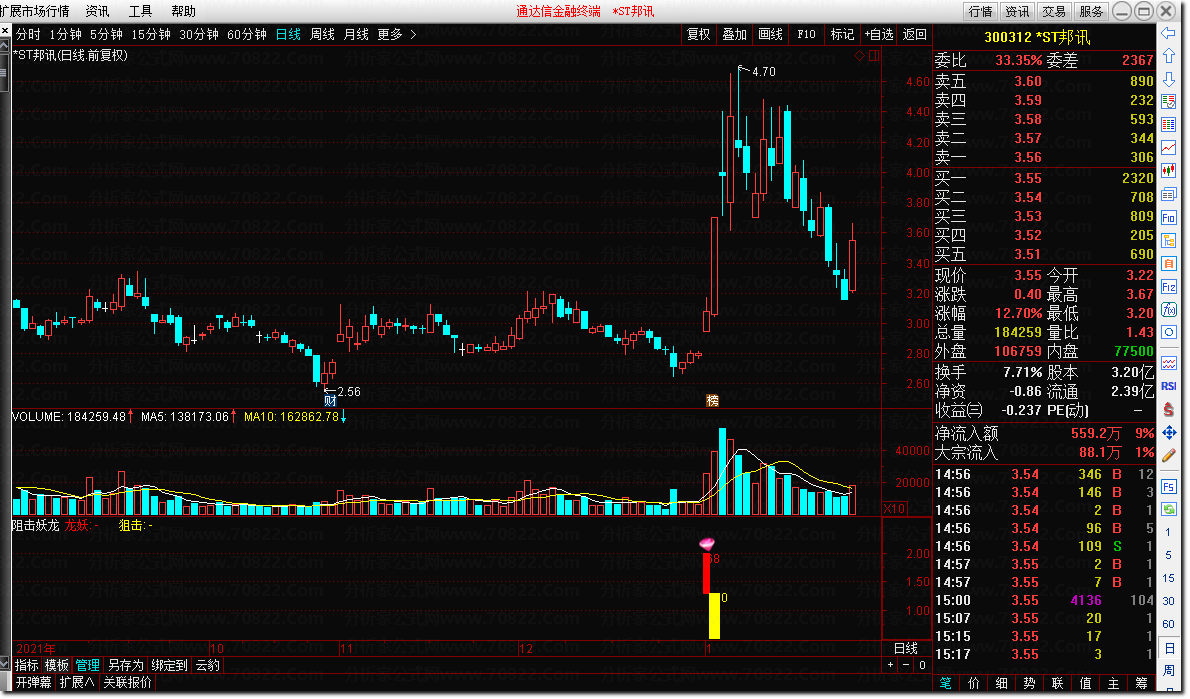The image size is (1190, 699).
Task: Click the up arrow icon for previous stock
Action: pyautogui.click(x=1169, y=56)
